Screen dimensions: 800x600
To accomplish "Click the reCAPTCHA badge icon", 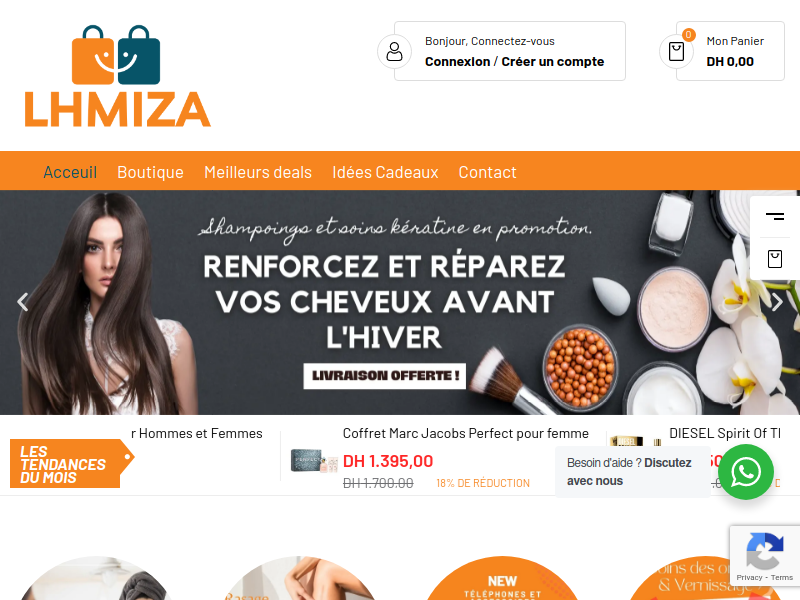I will coord(764,551).
